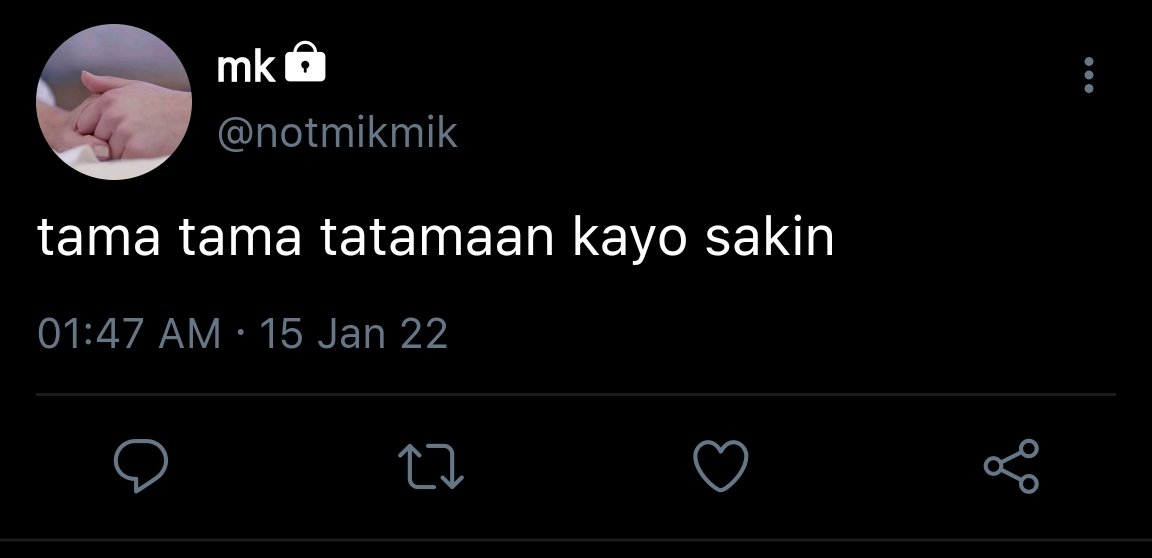
Task: Click the word sakin in the tweet
Action: tap(769, 237)
